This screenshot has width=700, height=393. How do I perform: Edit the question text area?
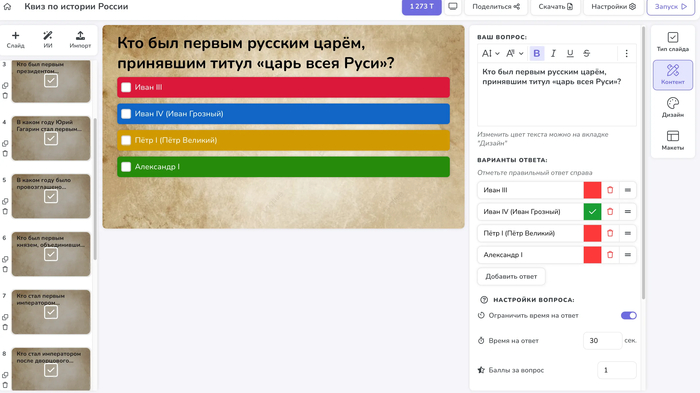557,94
